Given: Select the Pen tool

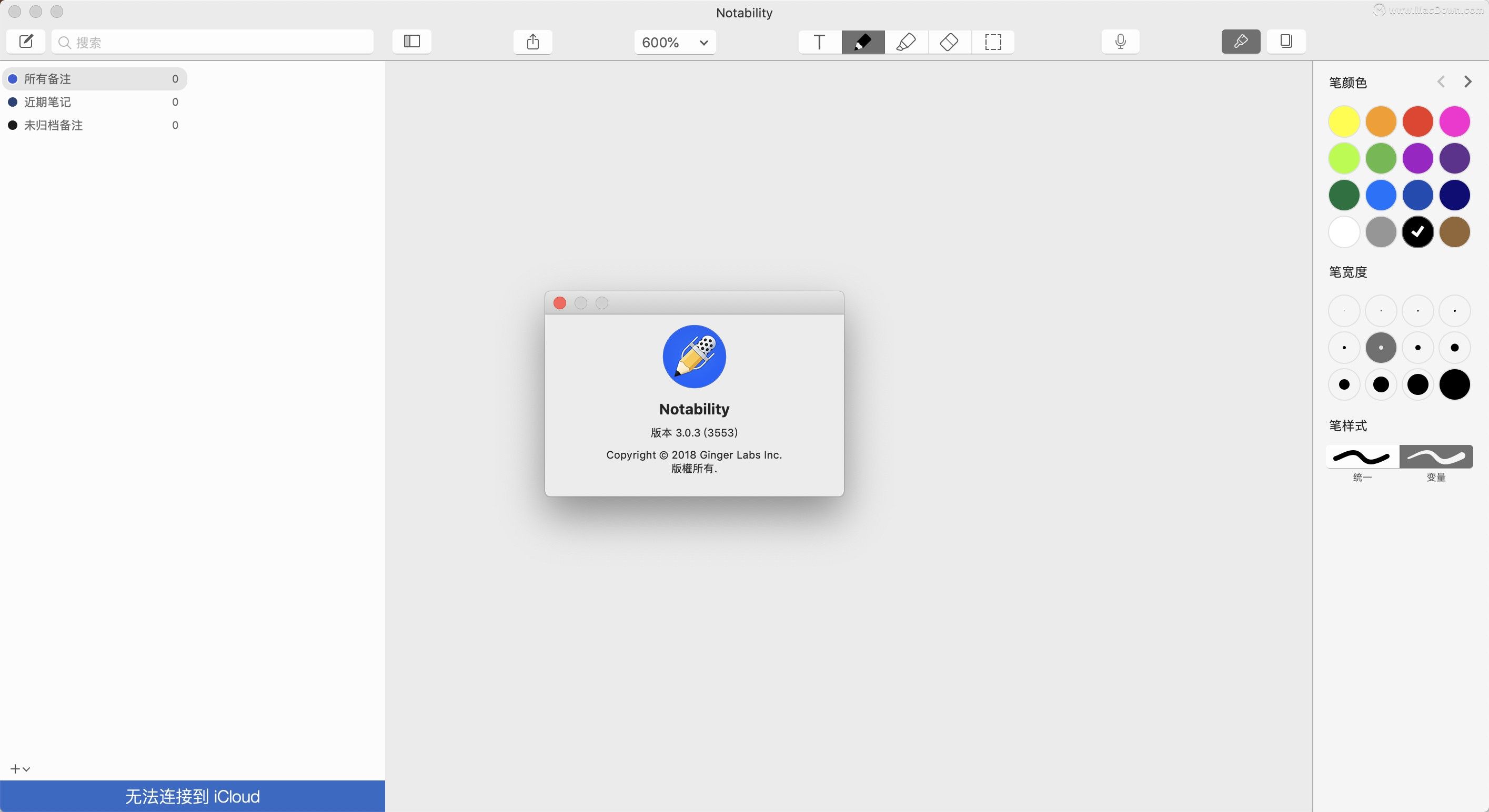Looking at the screenshot, I should tap(863, 42).
